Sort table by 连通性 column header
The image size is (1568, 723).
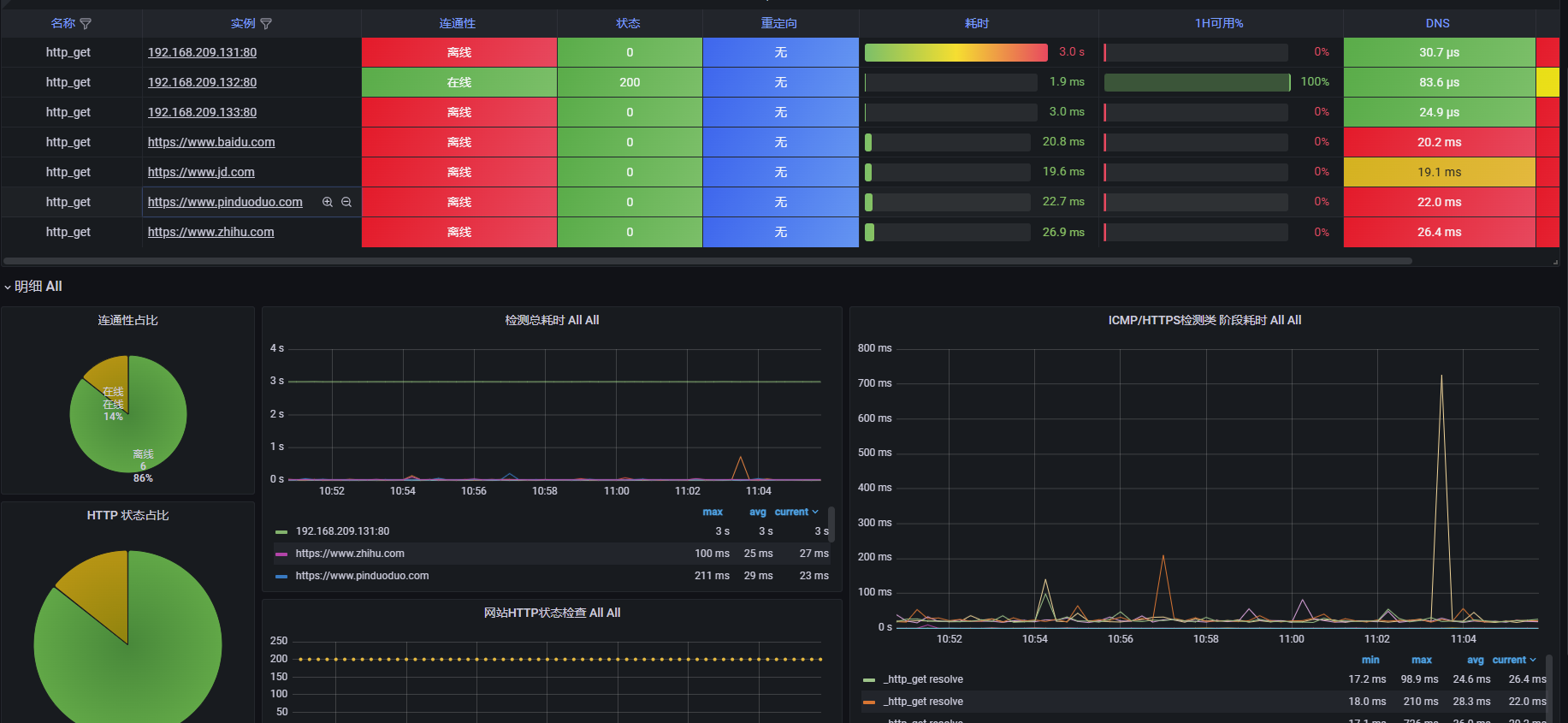[458, 24]
